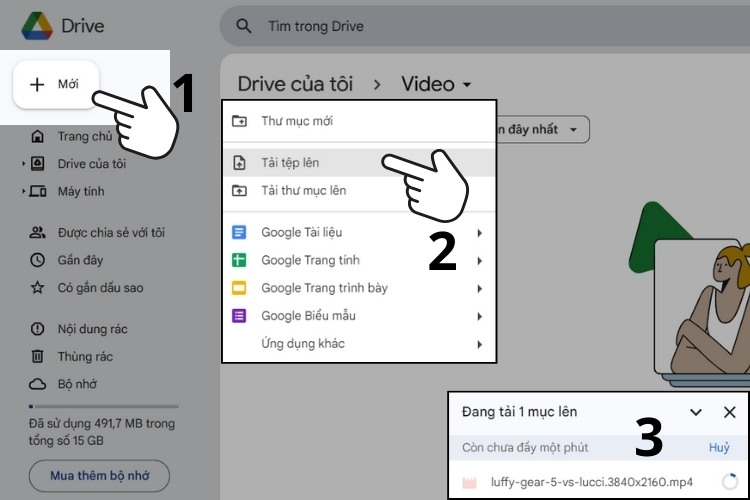The image size is (750, 500).
Task: Expand 'Drive của tôi' tree arrow in sidebar
Action: click(23, 164)
